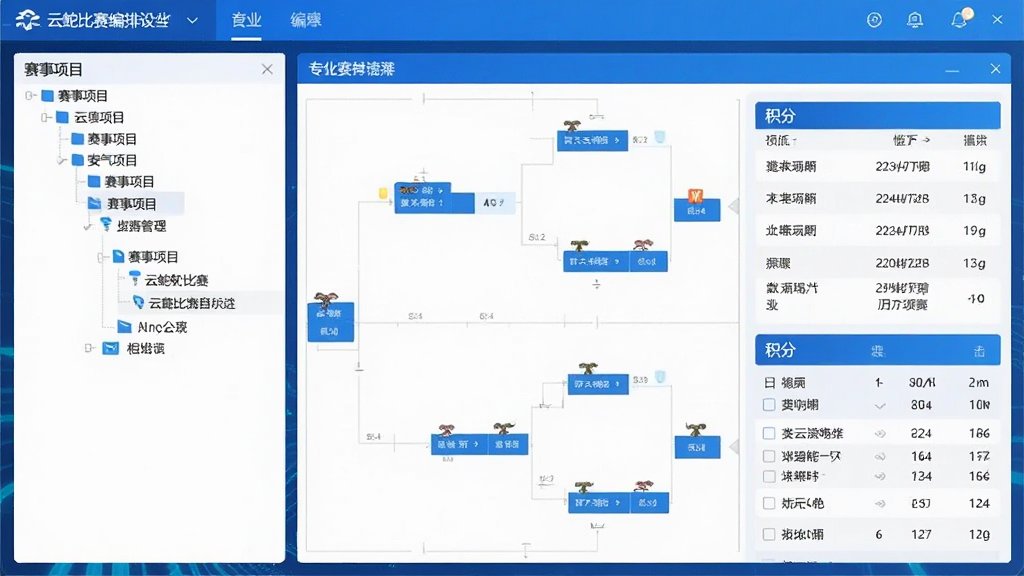The height and width of the screenshot is (576, 1024).
Task: Click the mail icon of 相墛顽 row
Action: tap(110, 348)
